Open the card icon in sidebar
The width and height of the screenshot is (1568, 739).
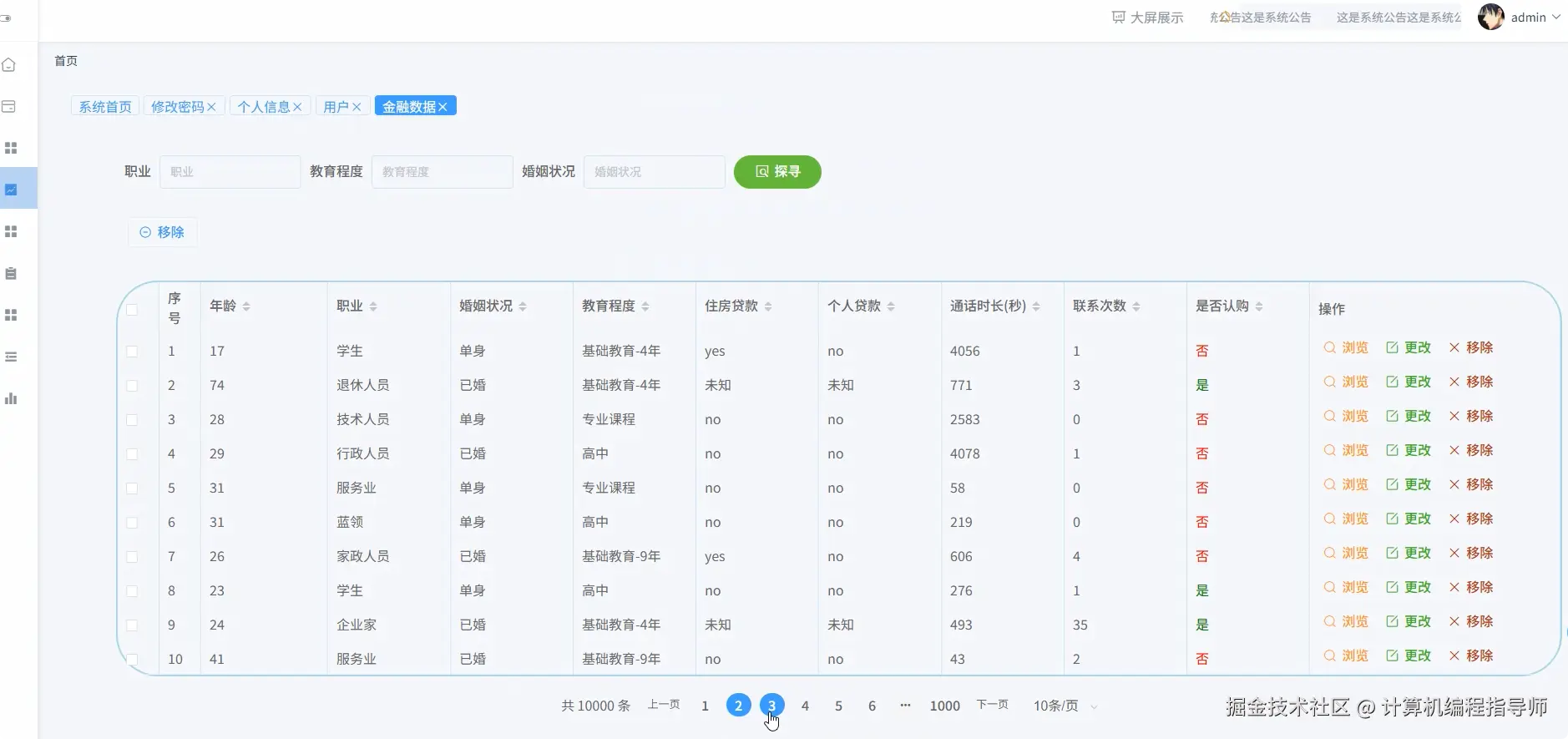click(x=9, y=107)
